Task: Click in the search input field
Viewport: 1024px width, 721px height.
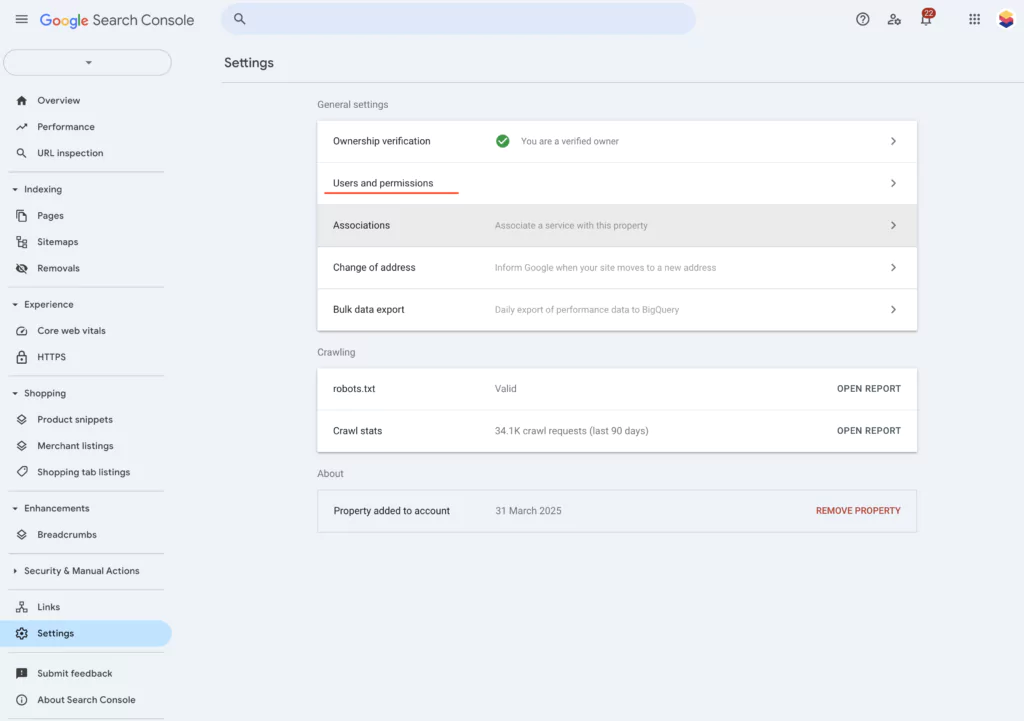Action: 460,19
